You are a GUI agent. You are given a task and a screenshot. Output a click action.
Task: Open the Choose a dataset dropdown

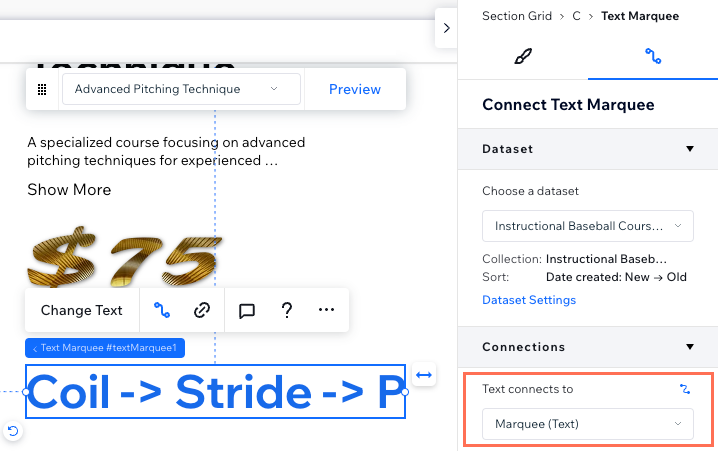tap(587, 226)
